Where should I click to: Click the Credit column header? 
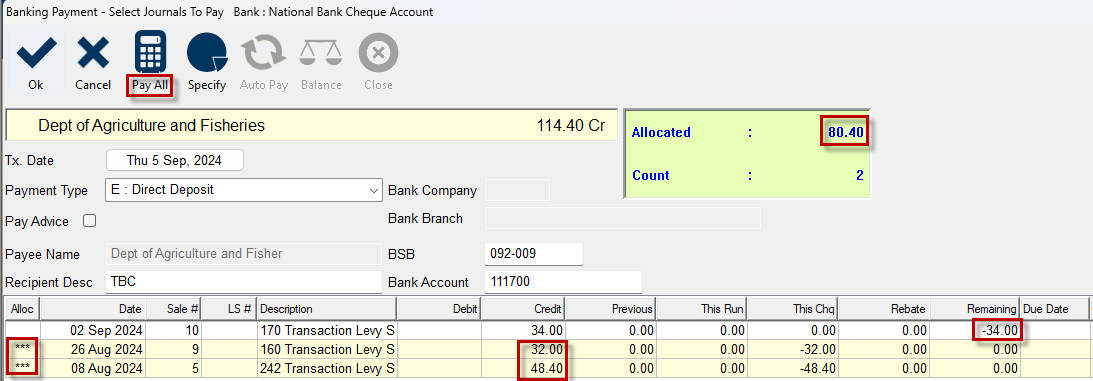pyautogui.click(x=523, y=309)
